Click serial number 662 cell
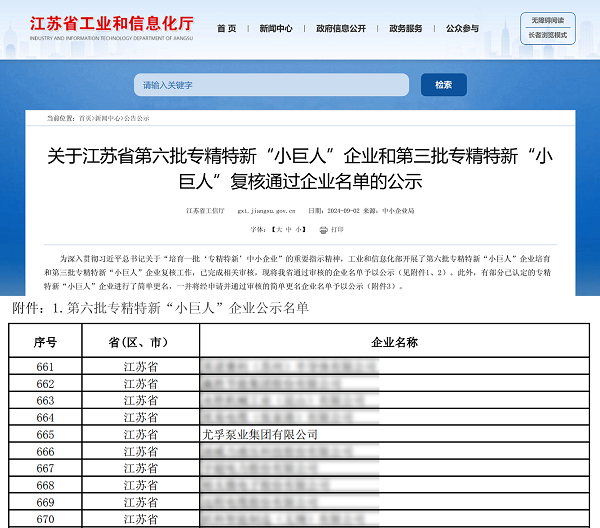The height and width of the screenshot is (528, 600). point(45,383)
